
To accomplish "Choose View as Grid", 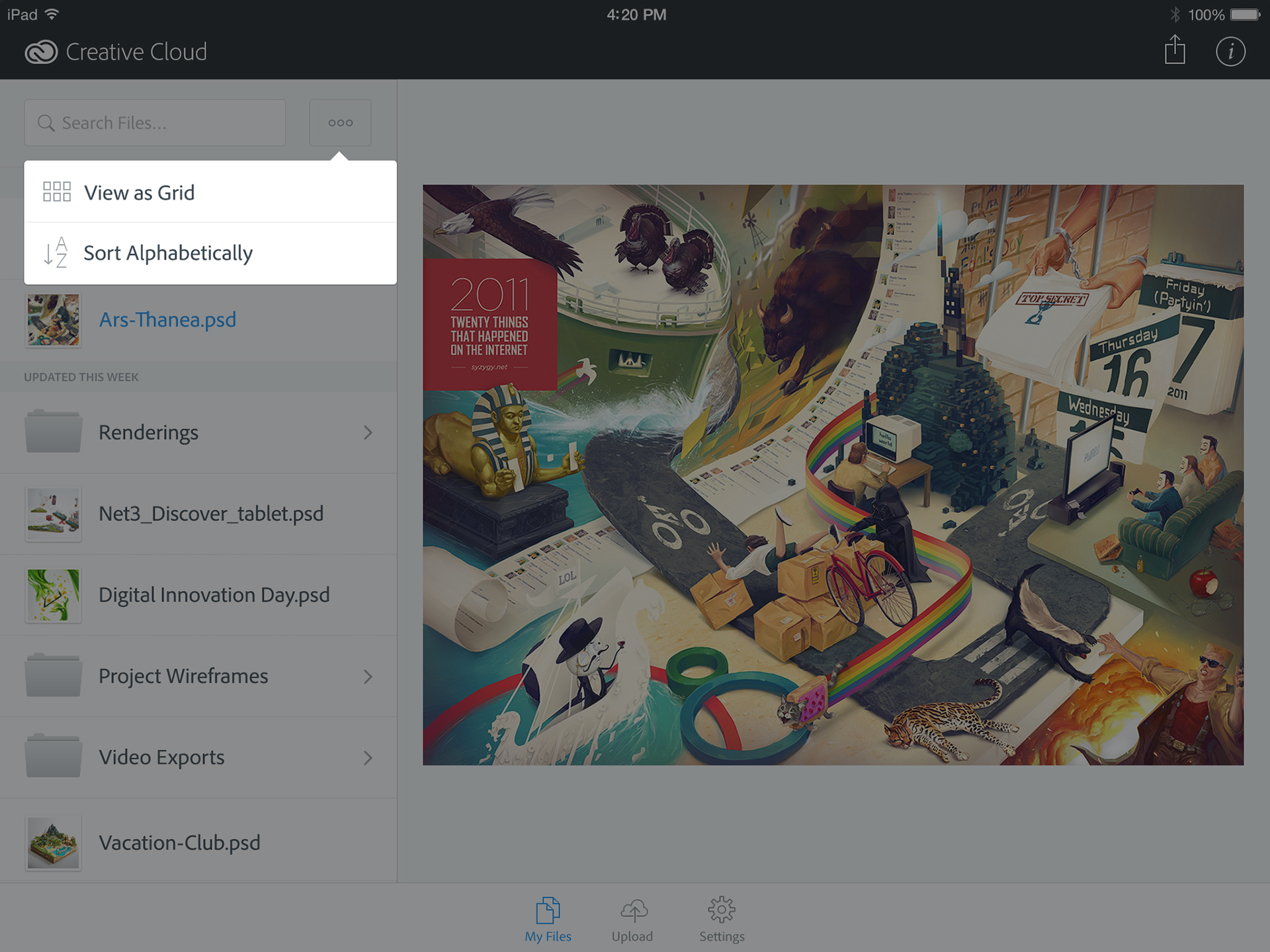I will click(x=210, y=192).
